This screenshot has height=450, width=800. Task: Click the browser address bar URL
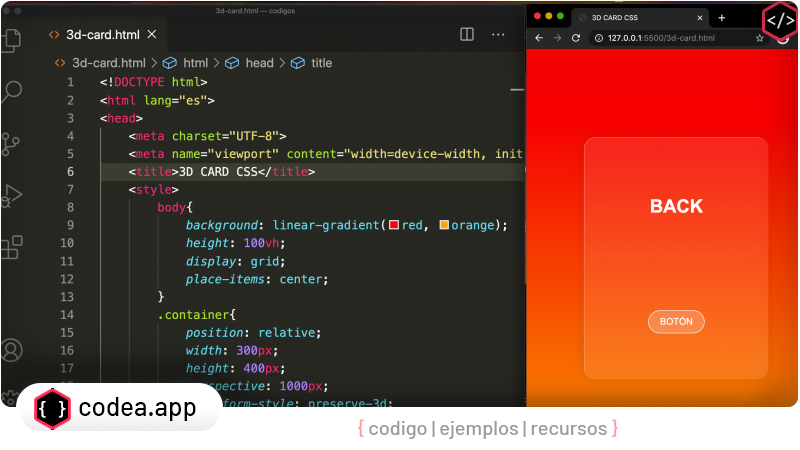[660, 38]
